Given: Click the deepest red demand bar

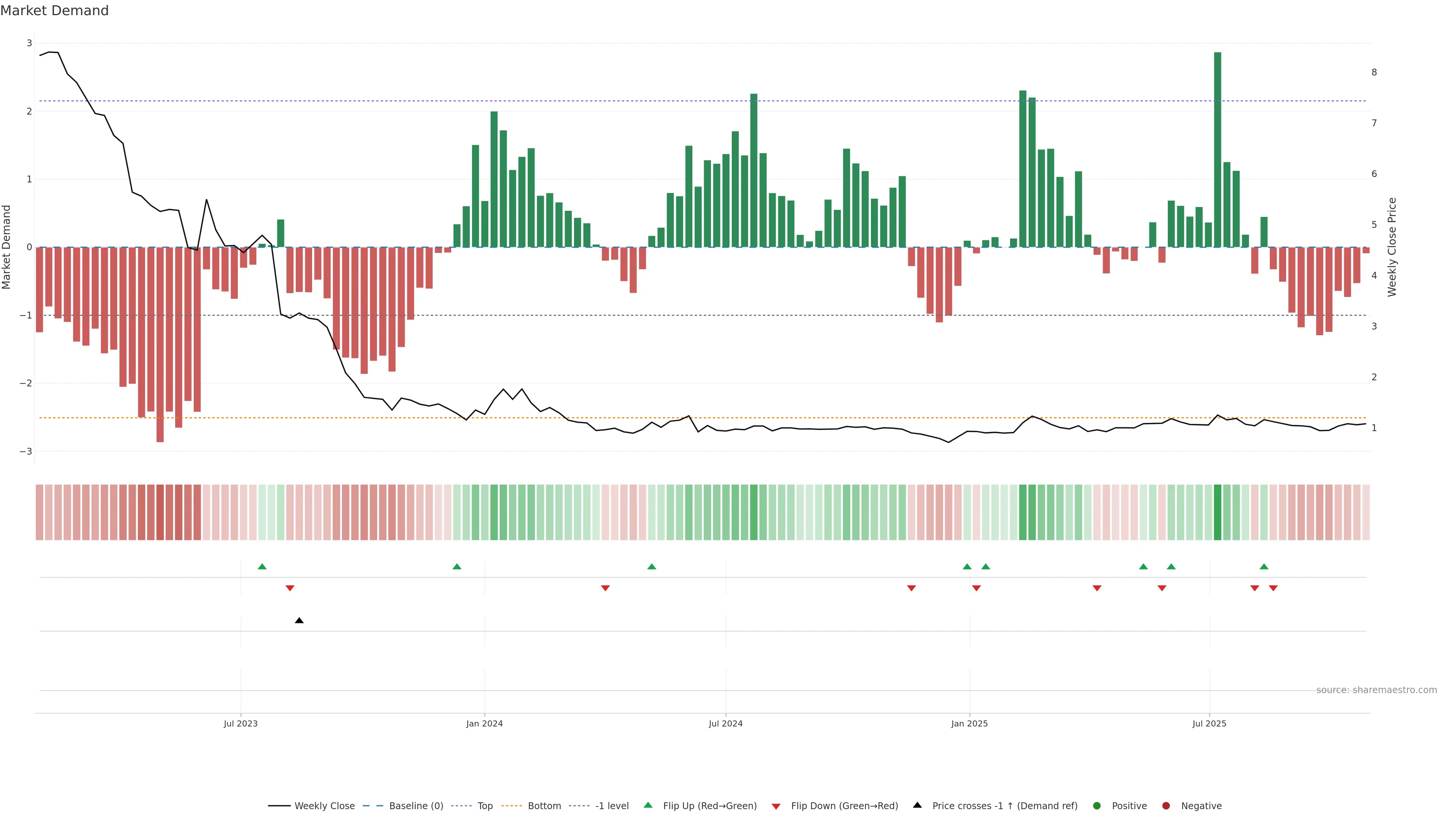Looking at the screenshot, I should pyautogui.click(x=160, y=345).
